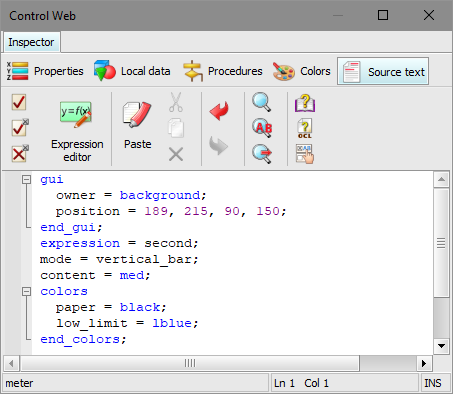Click the AB find-and-replace icon
Image resolution: width=453 pixels, height=394 pixels.
coord(262,128)
